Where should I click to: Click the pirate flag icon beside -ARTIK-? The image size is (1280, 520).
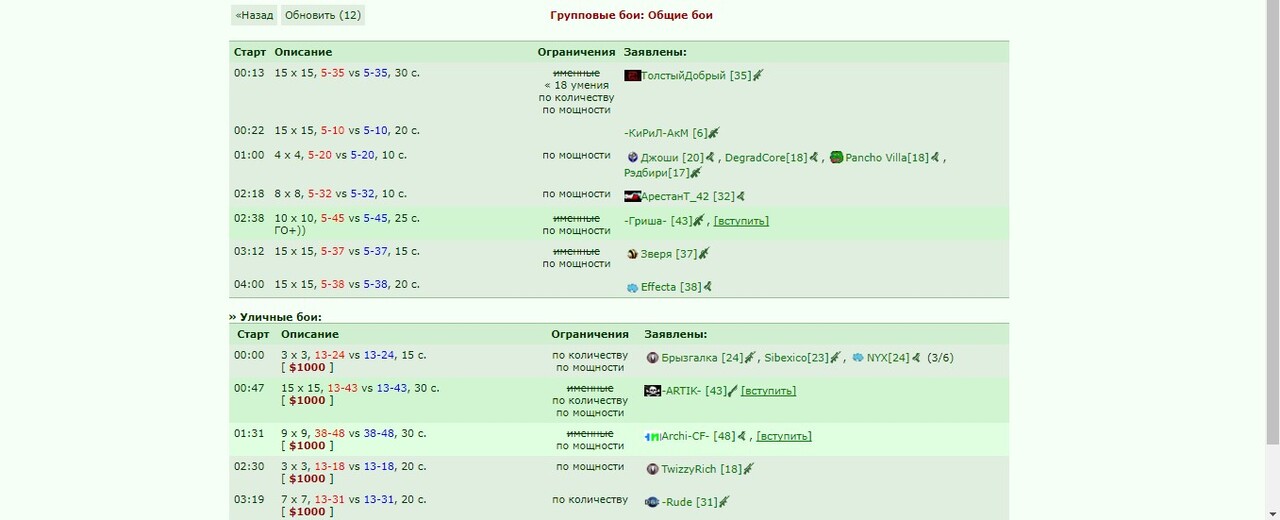click(x=653, y=390)
